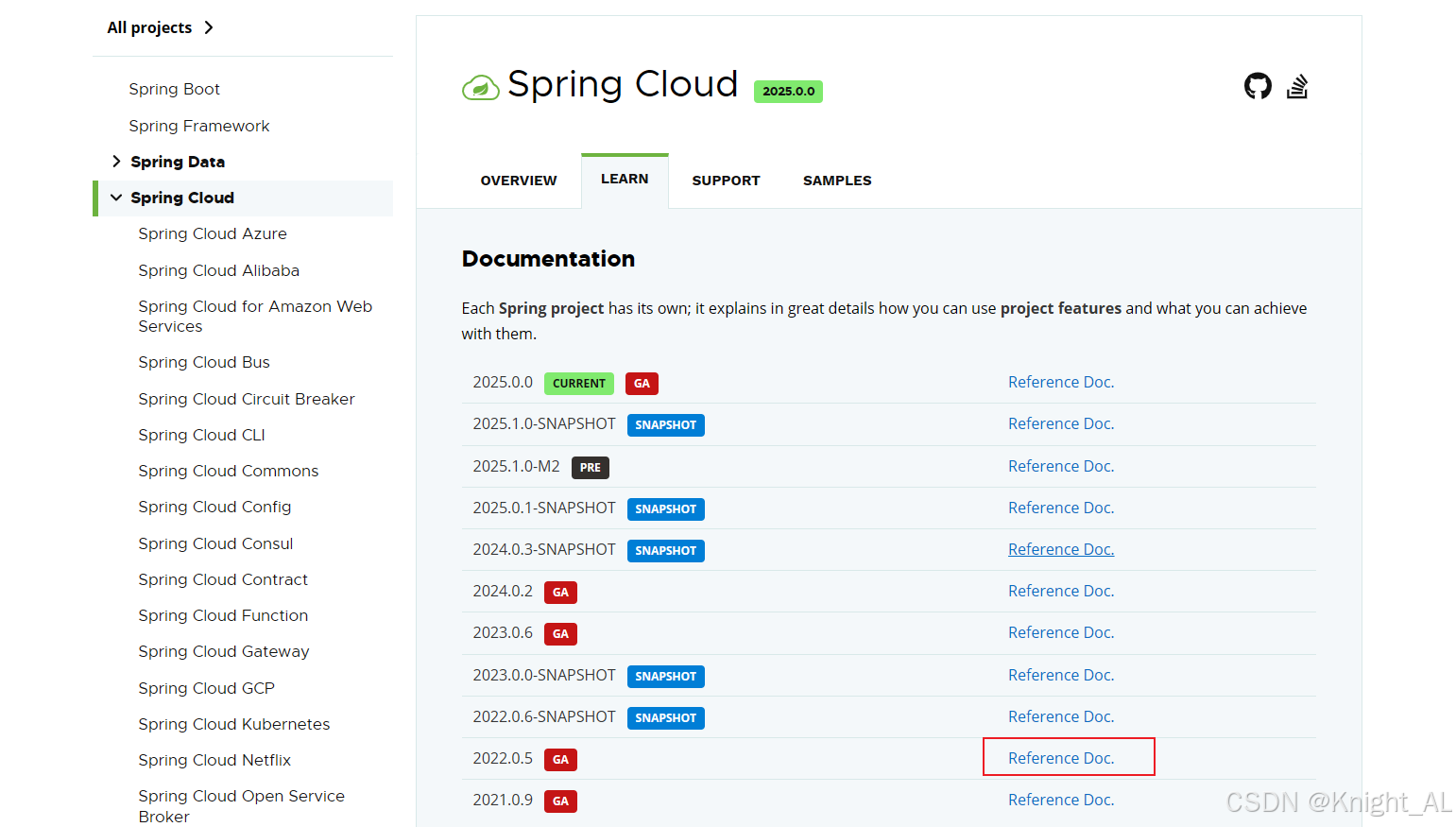This screenshot has width=1456, height=827.
Task: Click the GA badge on the 2025.0.0 row
Action: tap(642, 384)
